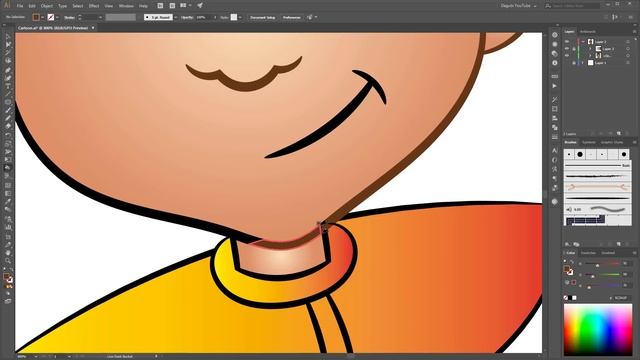Open the stroke weight dropdown
This screenshot has width=640, height=360.
100,17
